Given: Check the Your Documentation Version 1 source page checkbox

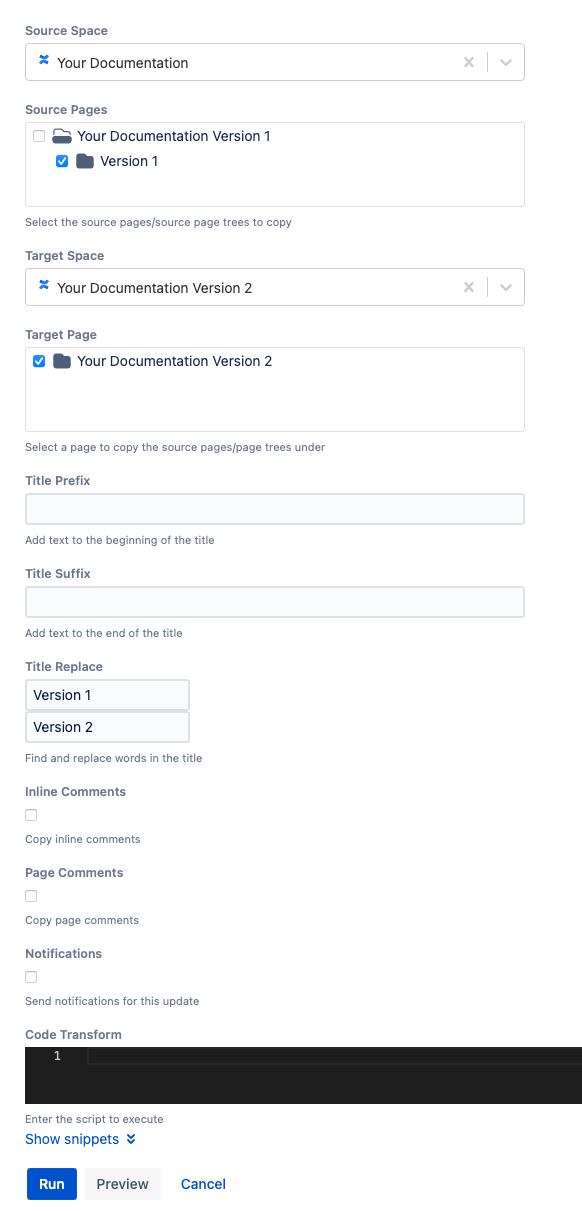Looking at the screenshot, I should pos(39,136).
